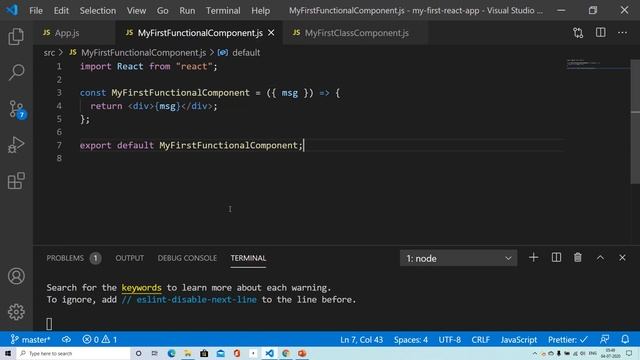Split the editor to the right
Viewport: 640px width, 360px height.
coord(600,33)
